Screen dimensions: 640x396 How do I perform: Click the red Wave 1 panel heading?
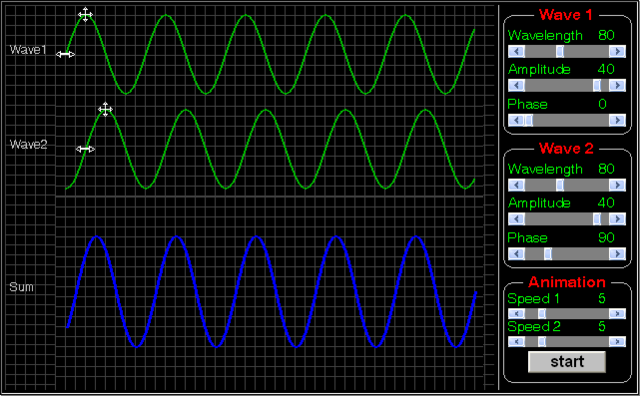(566, 15)
